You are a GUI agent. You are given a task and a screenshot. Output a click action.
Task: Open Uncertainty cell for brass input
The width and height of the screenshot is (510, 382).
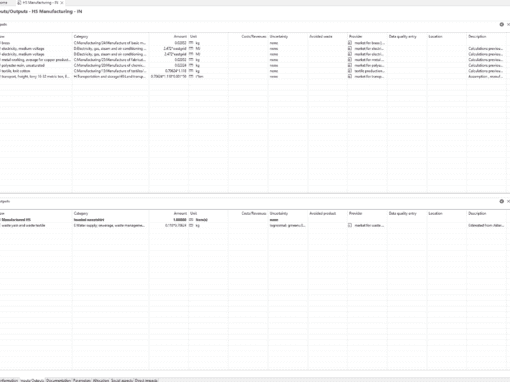click(x=288, y=43)
